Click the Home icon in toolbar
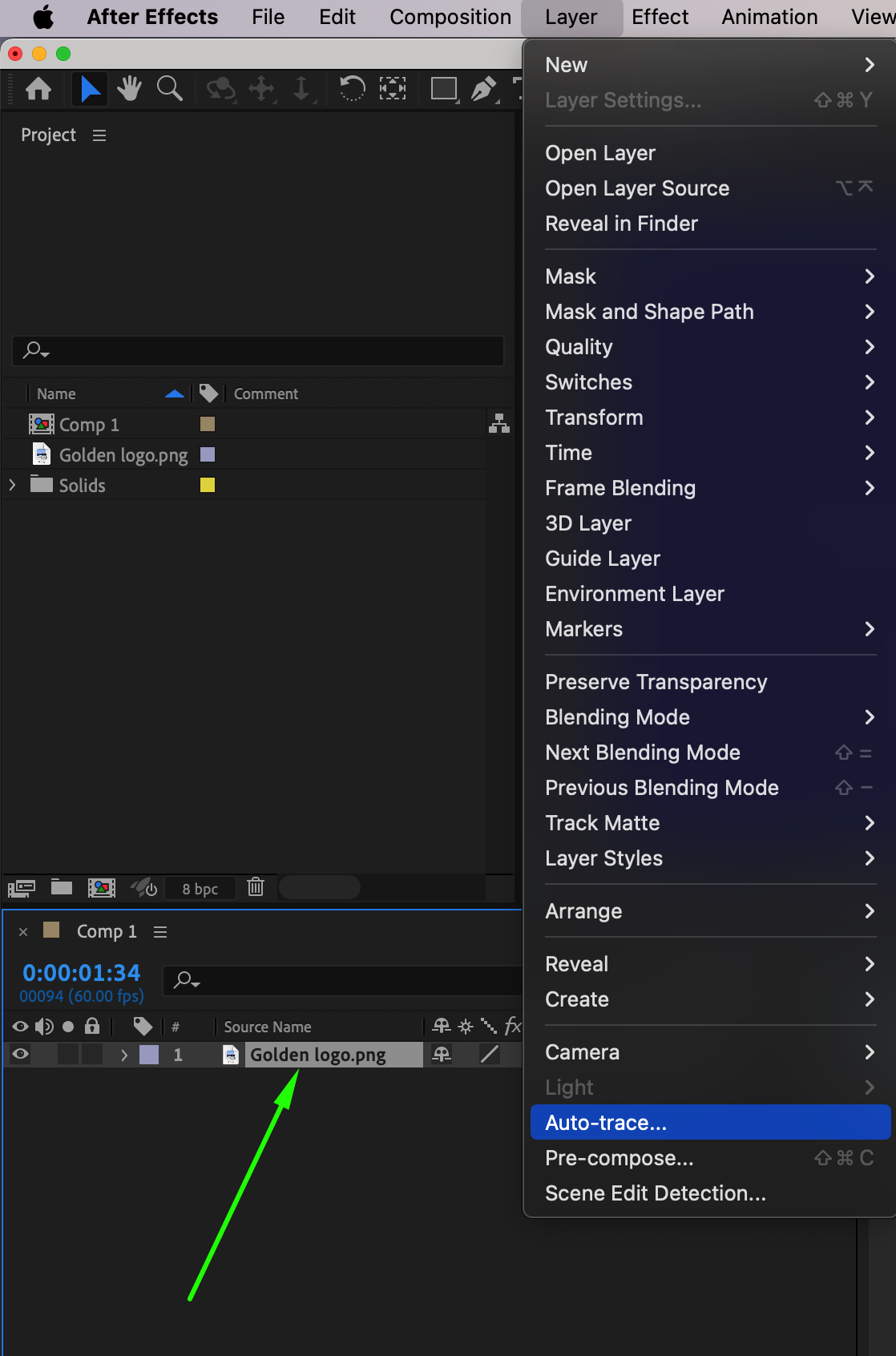This screenshot has width=896, height=1356. pyautogui.click(x=38, y=88)
